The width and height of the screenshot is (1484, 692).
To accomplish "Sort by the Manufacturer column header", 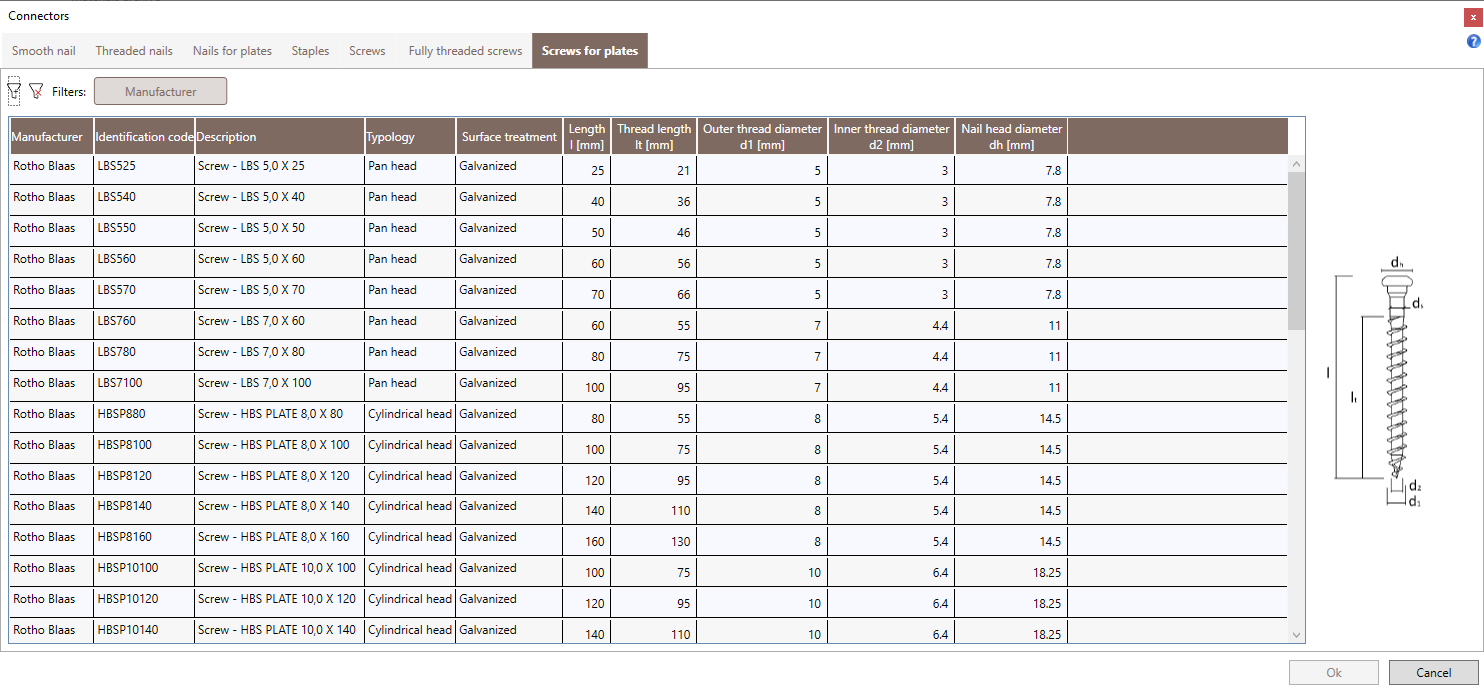I will (52, 137).
